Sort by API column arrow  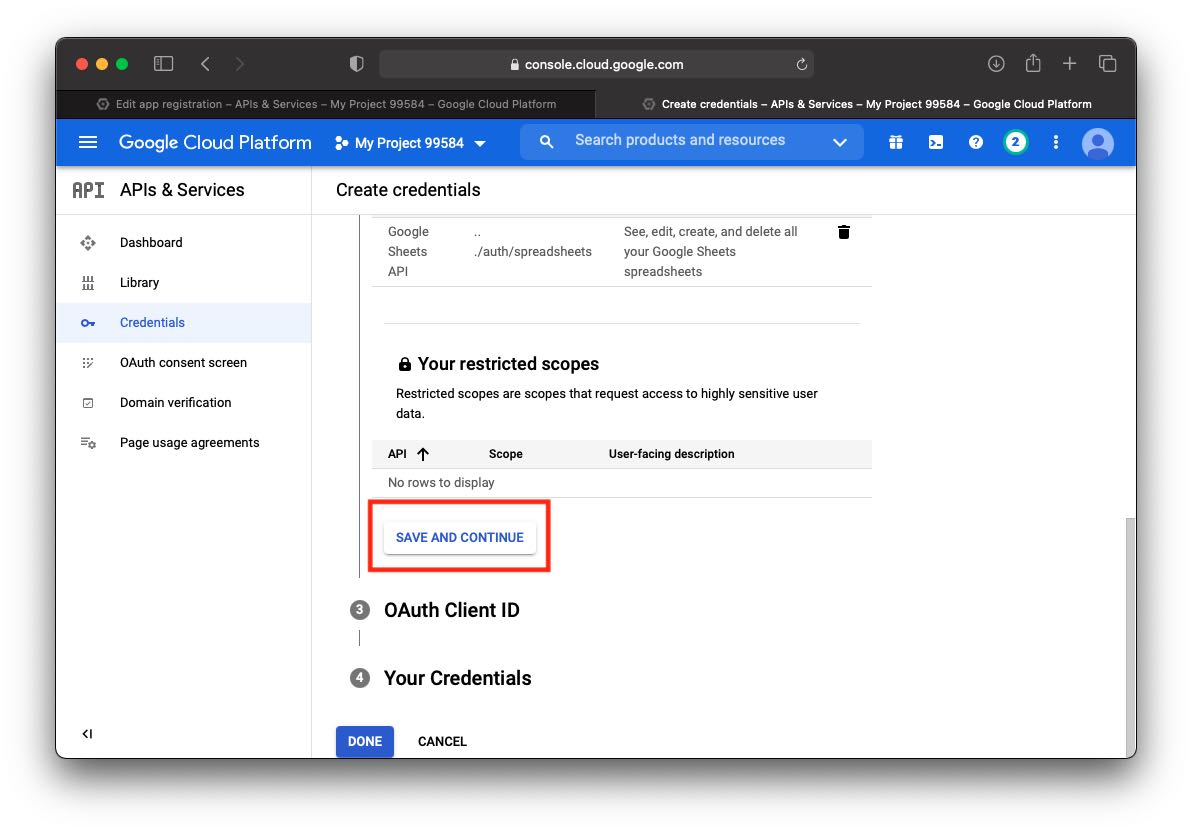[423, 454]
